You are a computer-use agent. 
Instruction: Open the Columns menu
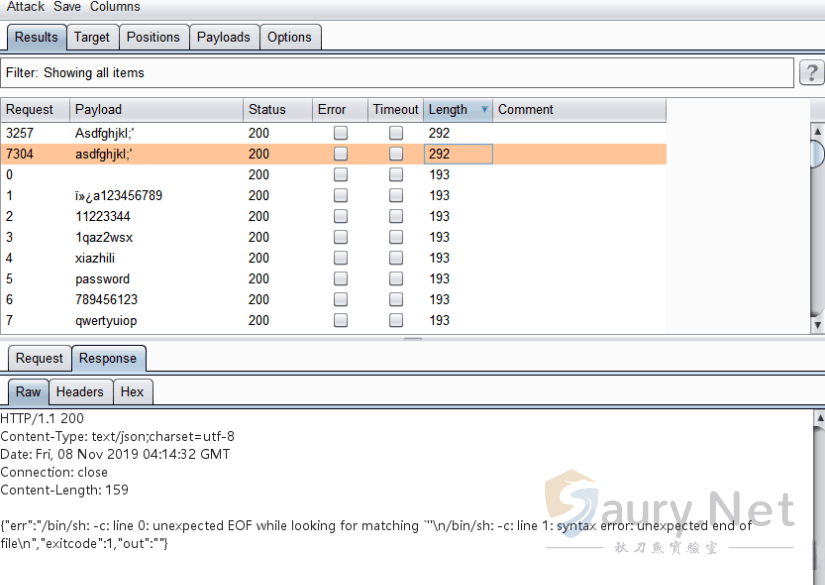coord(115,7)
